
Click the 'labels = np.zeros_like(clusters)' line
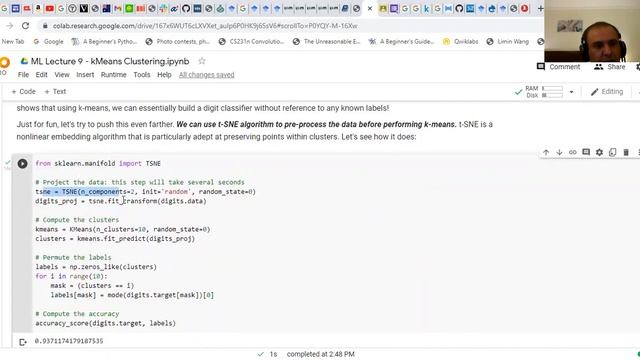(96, 267)
